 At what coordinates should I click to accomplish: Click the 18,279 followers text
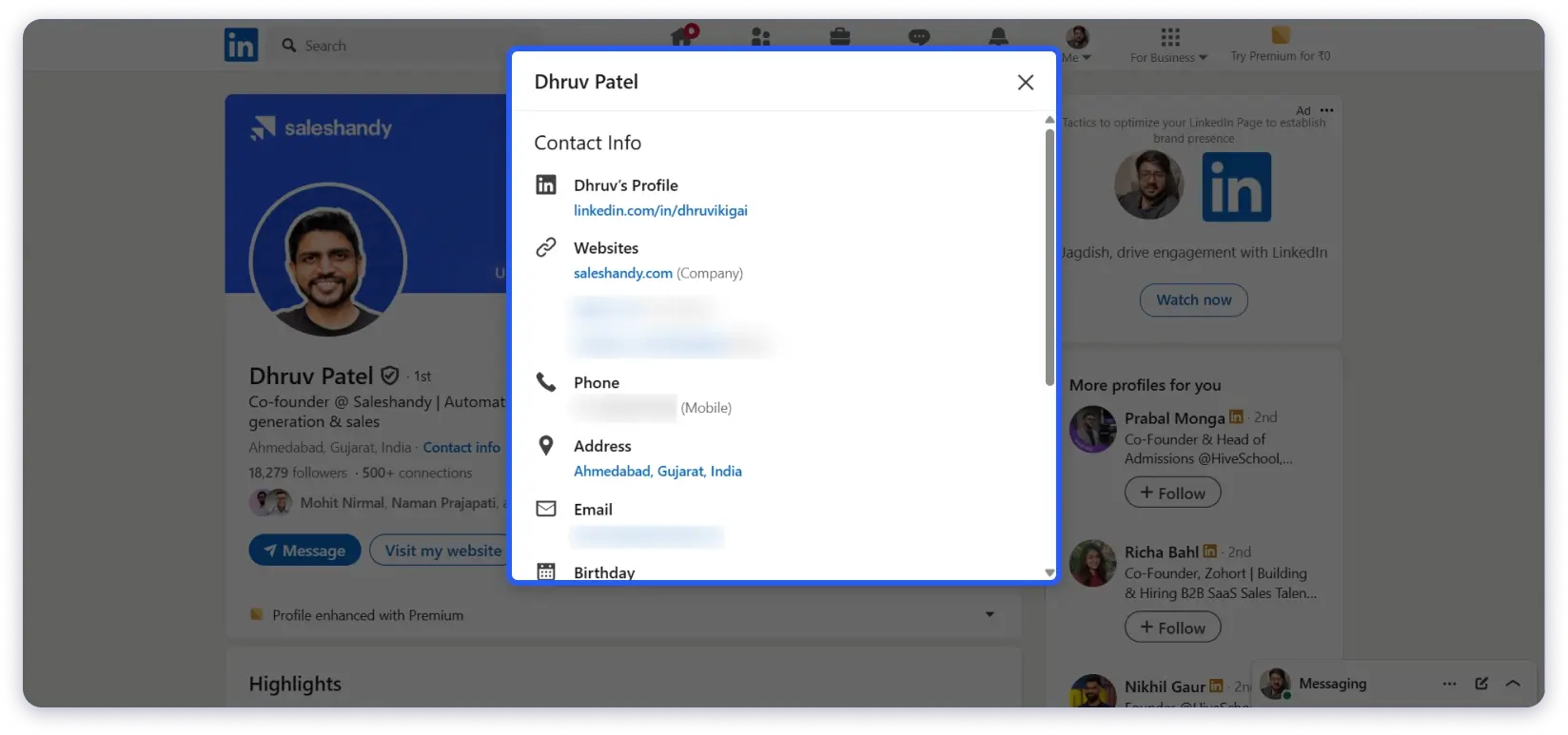click(298, 473)
